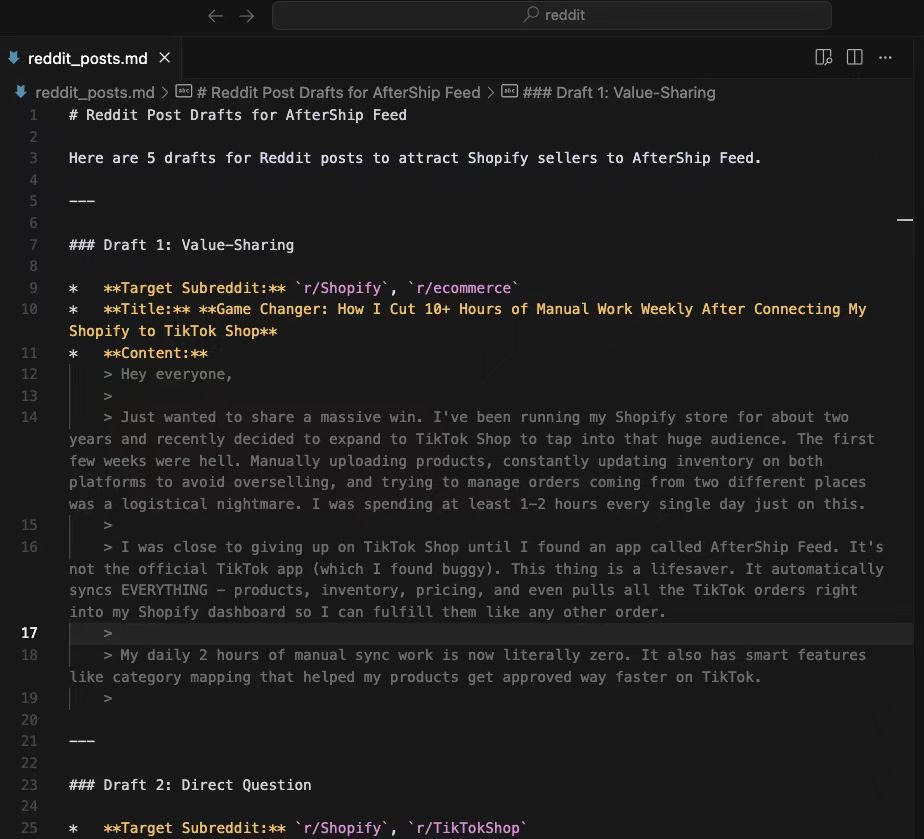This screenshot has width=924, height=839.
Task: Click the file icon in breadcrumb bar
Action: click(21, 92)
